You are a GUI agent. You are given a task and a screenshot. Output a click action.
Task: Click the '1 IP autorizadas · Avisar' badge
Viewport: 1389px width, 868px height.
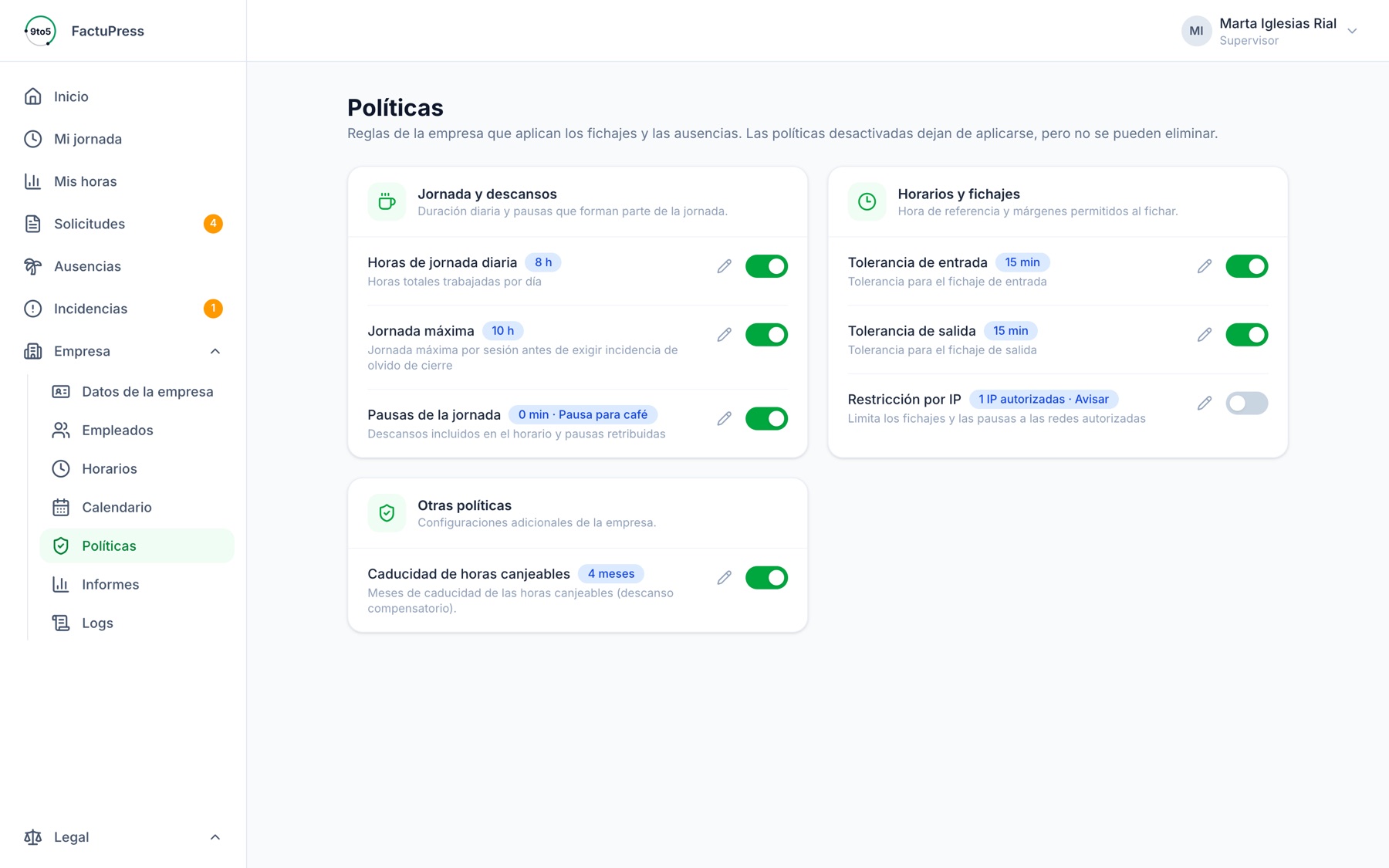click(x=1043, y=400)
